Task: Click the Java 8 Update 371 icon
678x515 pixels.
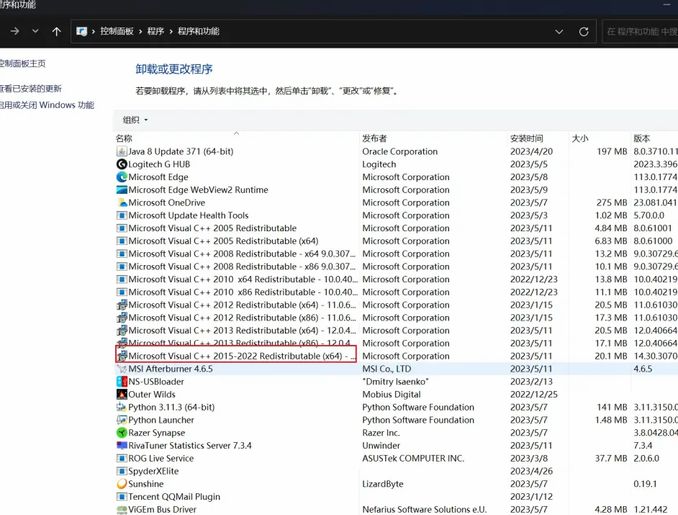Action: (x=121, y=151)
